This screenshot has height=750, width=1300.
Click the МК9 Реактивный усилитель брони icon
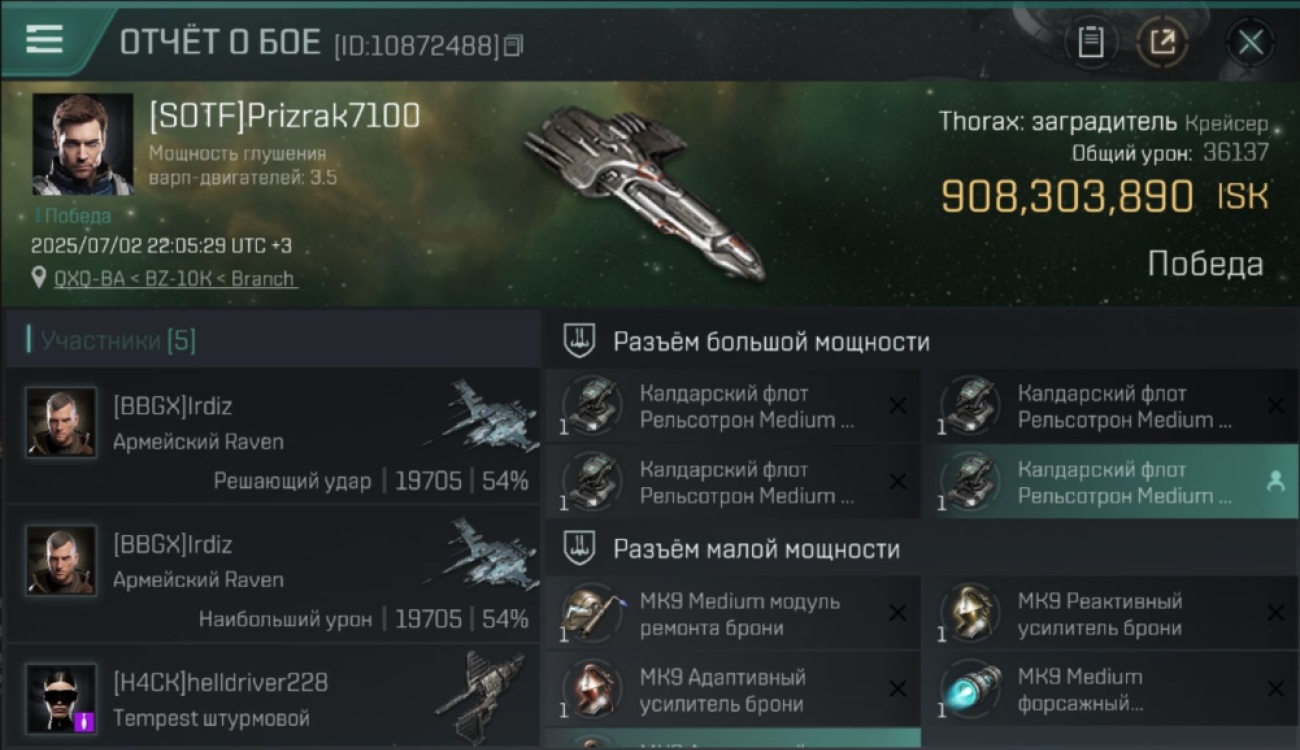(970, 614)
